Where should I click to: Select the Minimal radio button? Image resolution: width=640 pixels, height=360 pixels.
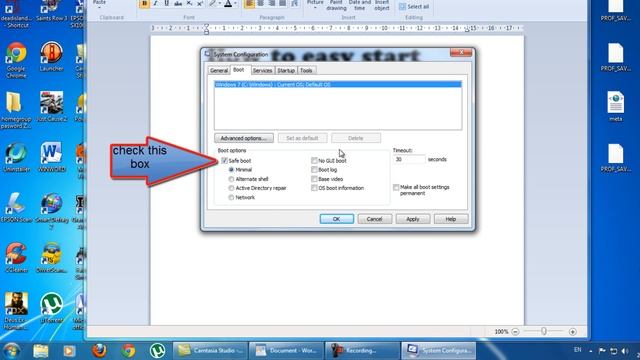pos(231,169)
